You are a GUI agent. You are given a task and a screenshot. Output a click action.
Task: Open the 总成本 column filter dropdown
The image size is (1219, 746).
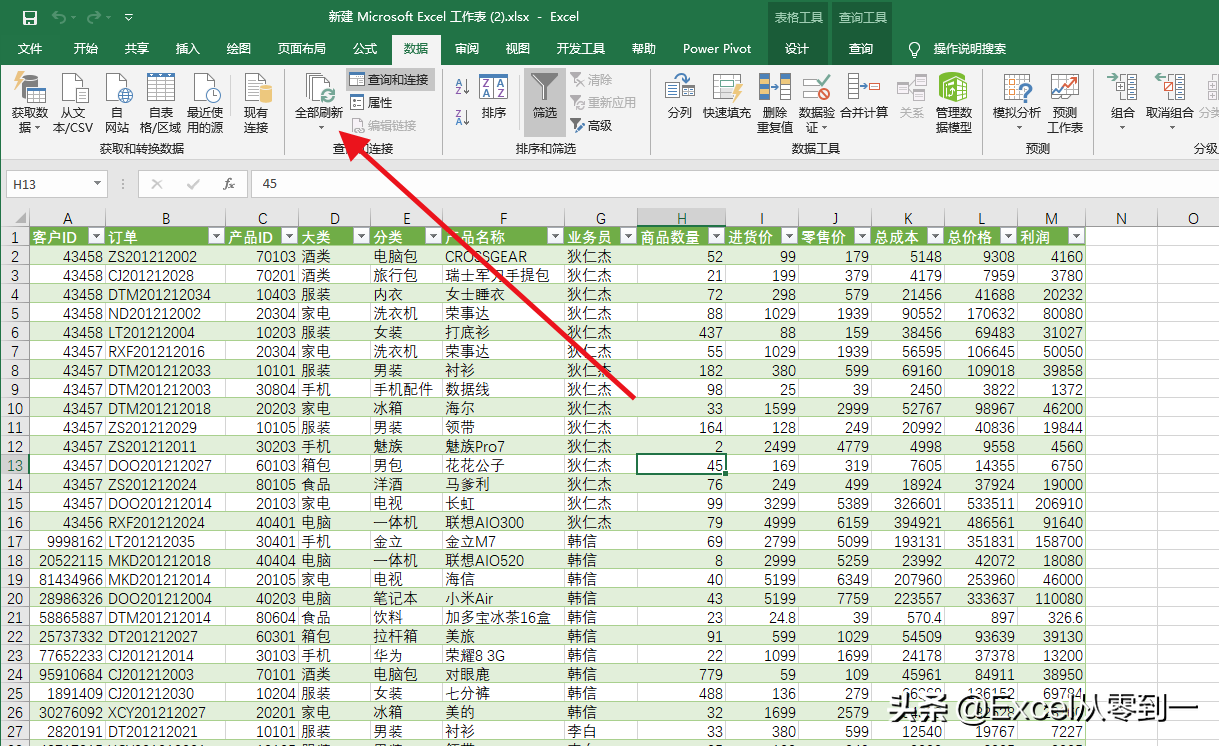click(x=934, y=236)
